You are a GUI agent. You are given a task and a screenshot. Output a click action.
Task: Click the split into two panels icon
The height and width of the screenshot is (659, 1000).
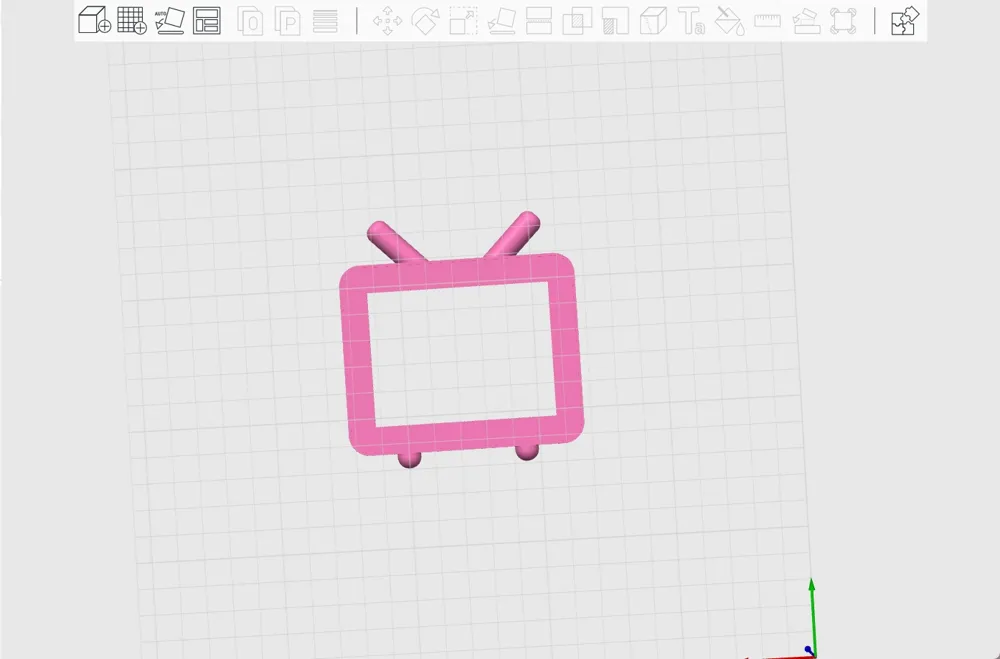click(539, 21)
